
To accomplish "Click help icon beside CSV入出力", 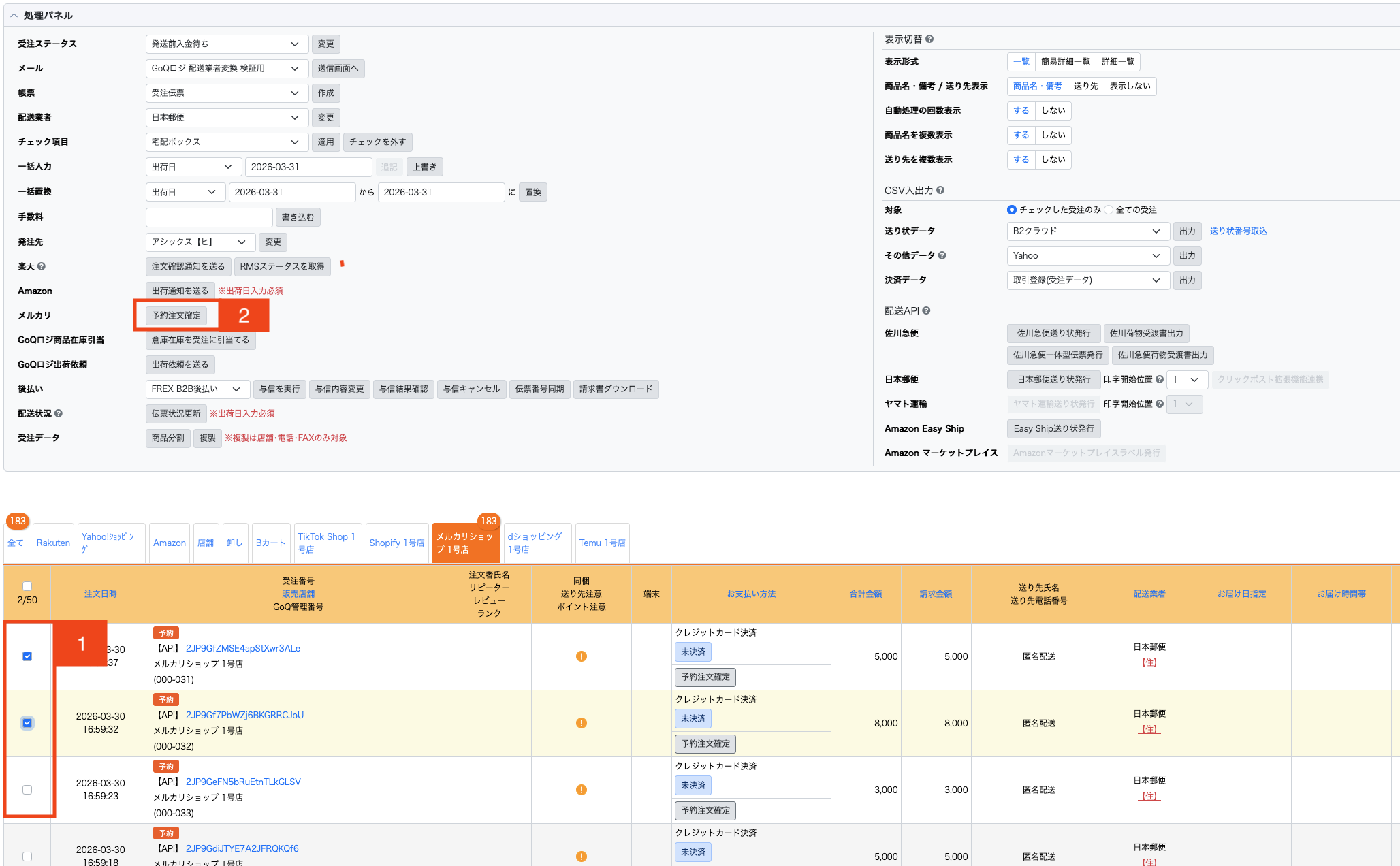I will [940, 191].
